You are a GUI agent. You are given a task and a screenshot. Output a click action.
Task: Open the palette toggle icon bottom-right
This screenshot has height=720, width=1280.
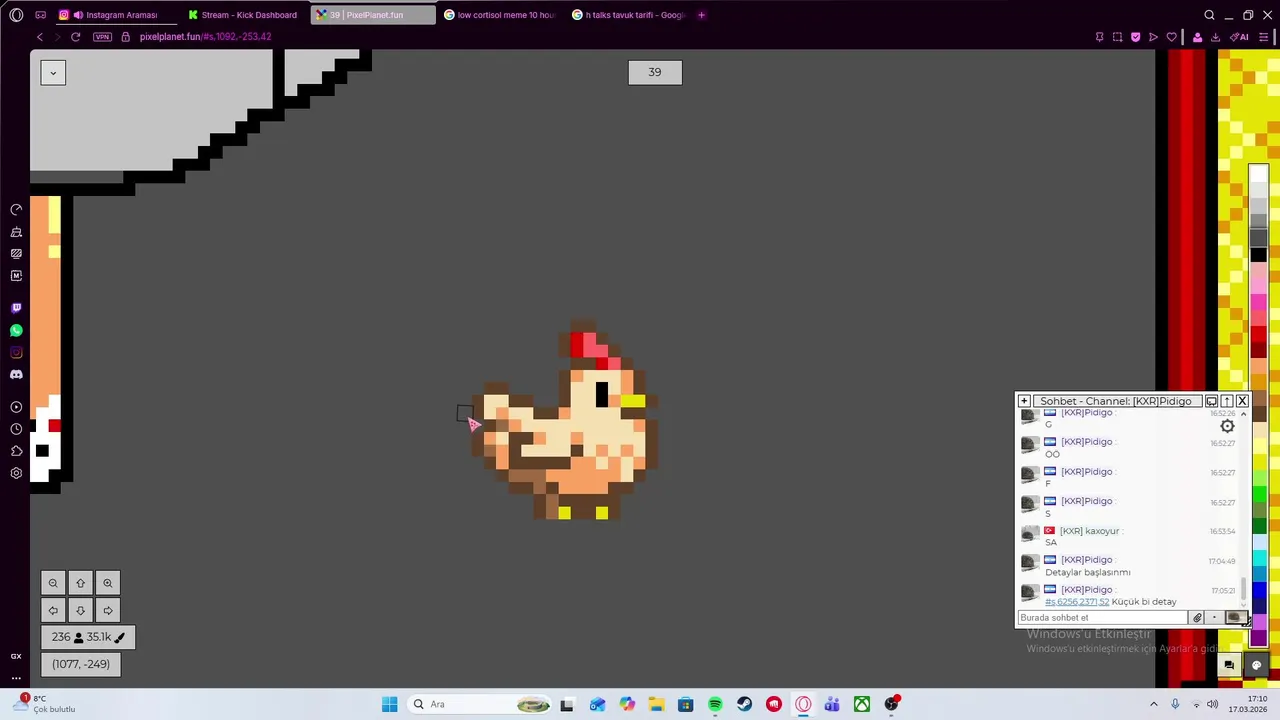pyautogui.click(x=1257, y=665)
